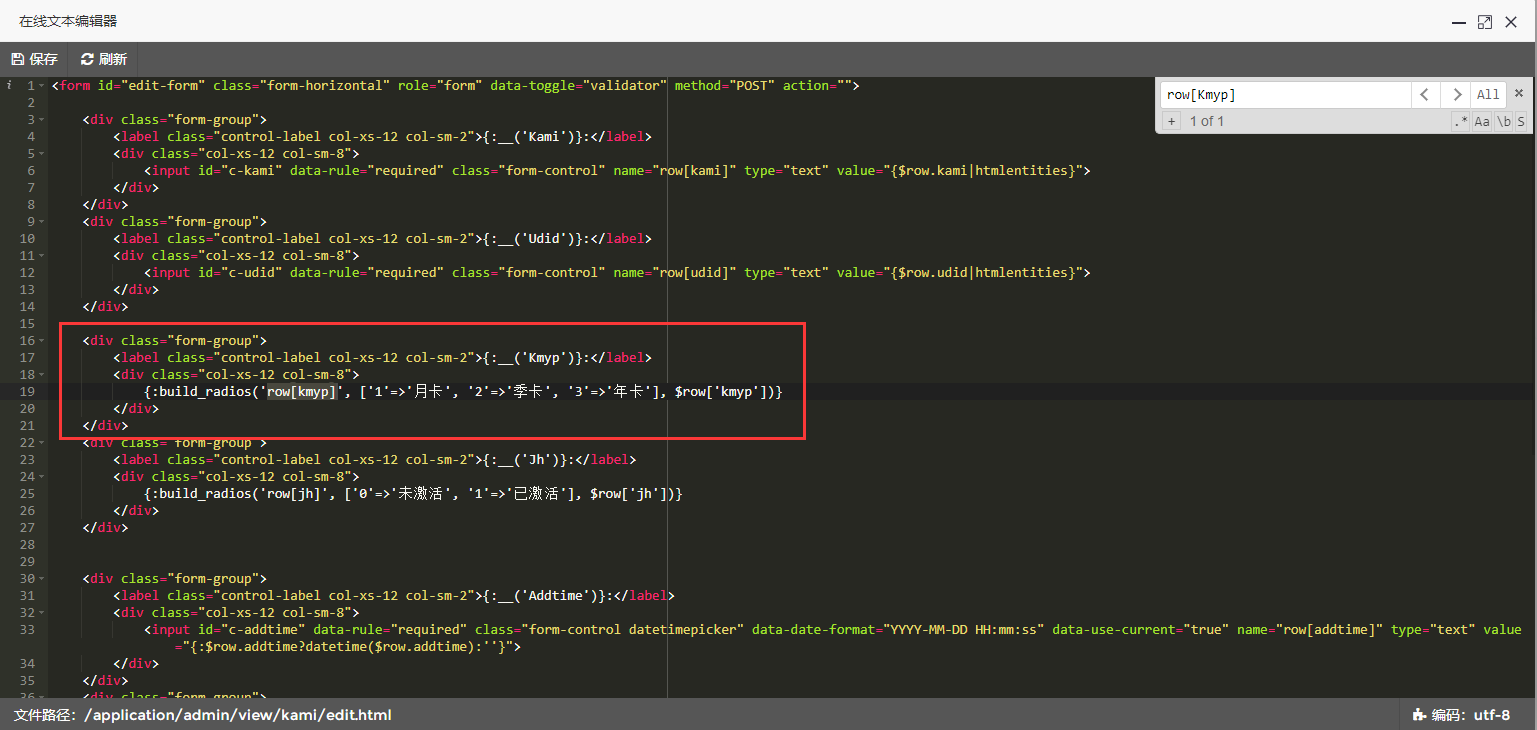Toggle case-sensitive search option
The image size is (1537, 730).
(x=1482, y=121)
